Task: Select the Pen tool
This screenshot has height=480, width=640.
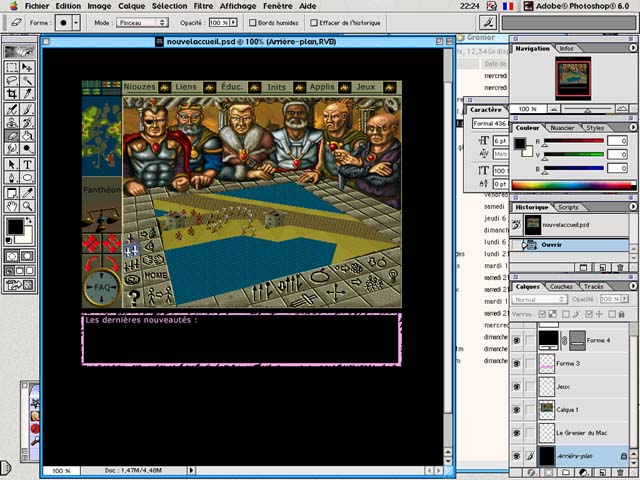Action: pos(12,178)
